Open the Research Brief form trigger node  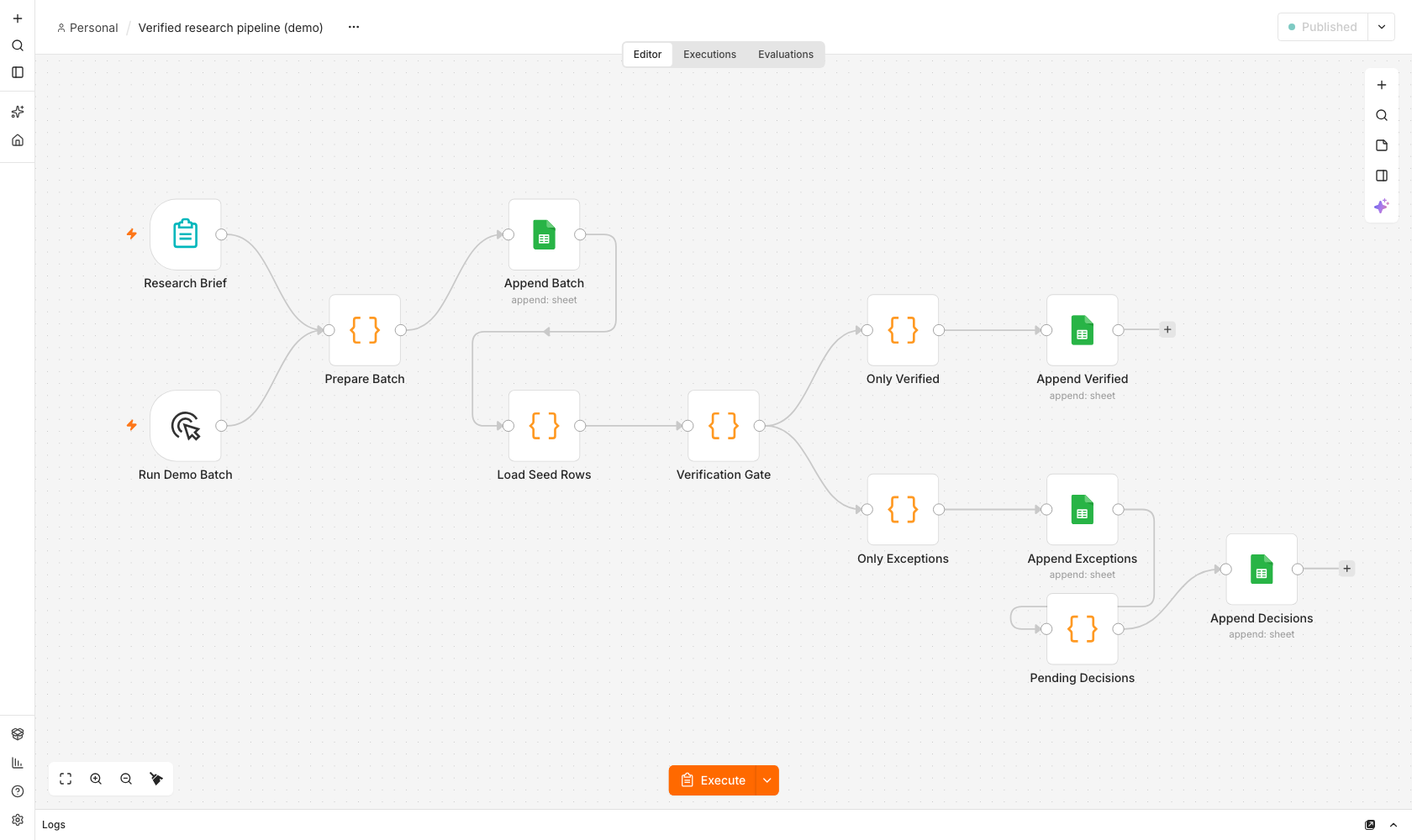pyautogui.click(x=185, y=234)
